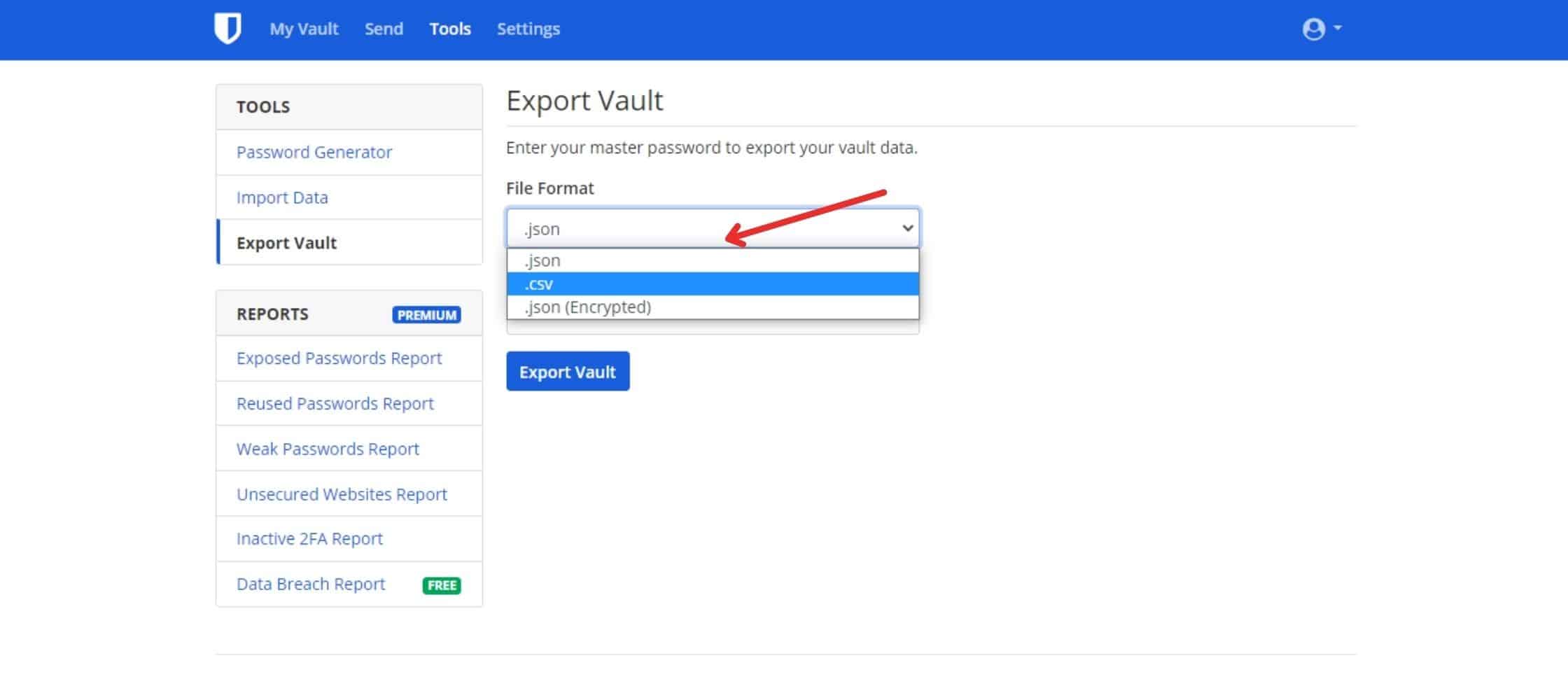Go to Import Data

[282, 197]
